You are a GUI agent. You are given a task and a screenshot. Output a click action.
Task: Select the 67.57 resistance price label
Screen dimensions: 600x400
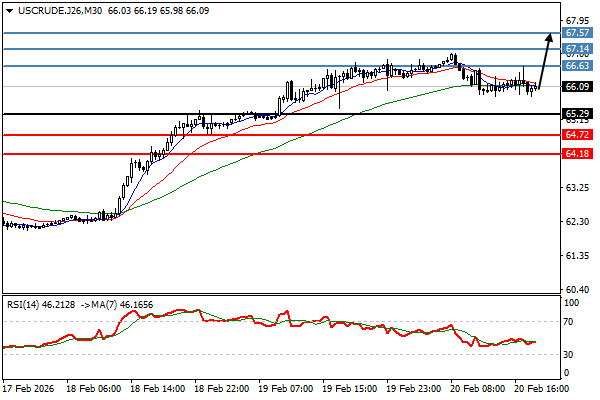point(575,32)
